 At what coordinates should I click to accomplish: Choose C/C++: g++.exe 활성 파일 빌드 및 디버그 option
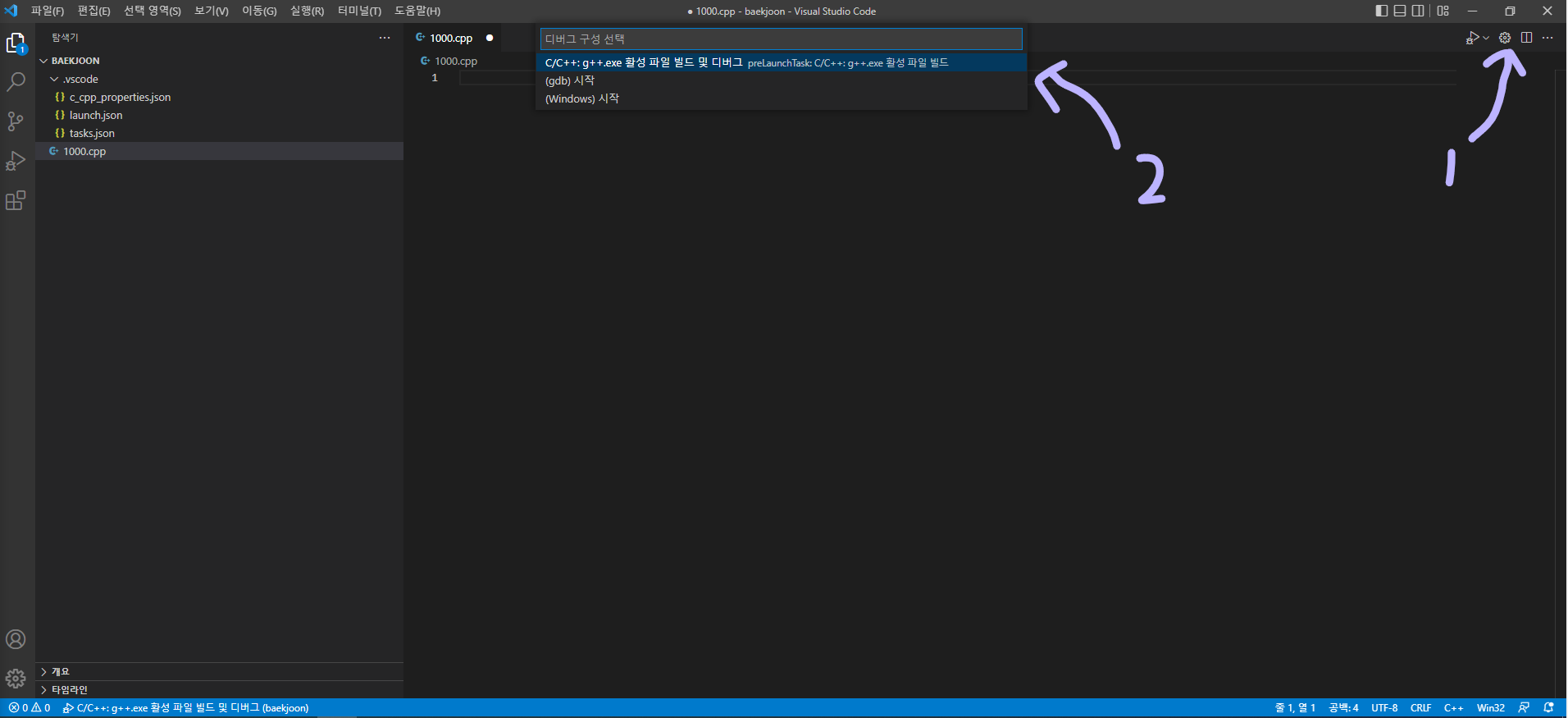pos(782,62)
